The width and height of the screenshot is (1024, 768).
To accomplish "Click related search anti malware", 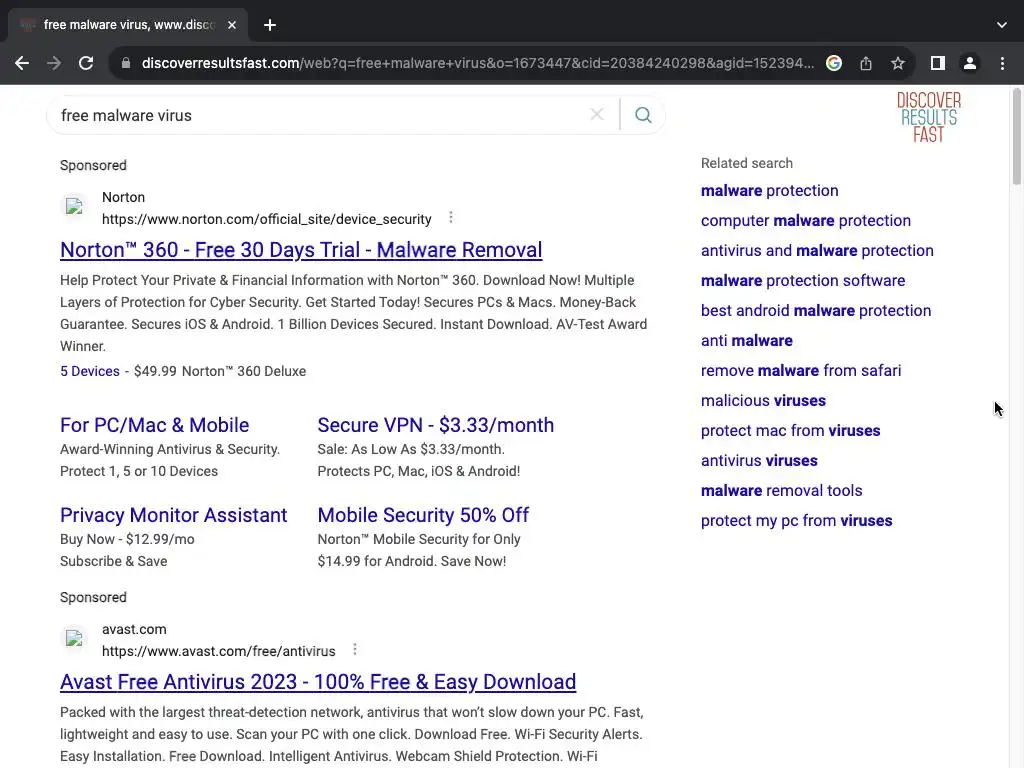I will pos(746,341).
